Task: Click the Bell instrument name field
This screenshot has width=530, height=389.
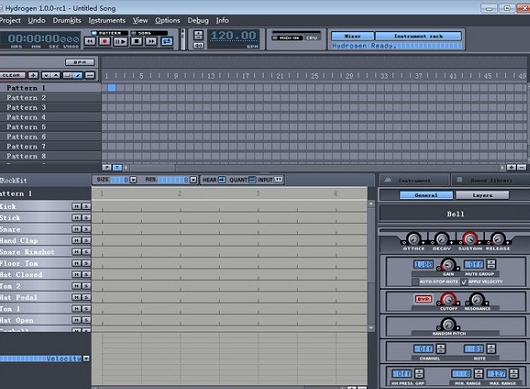Action: (x=455, y=214)
